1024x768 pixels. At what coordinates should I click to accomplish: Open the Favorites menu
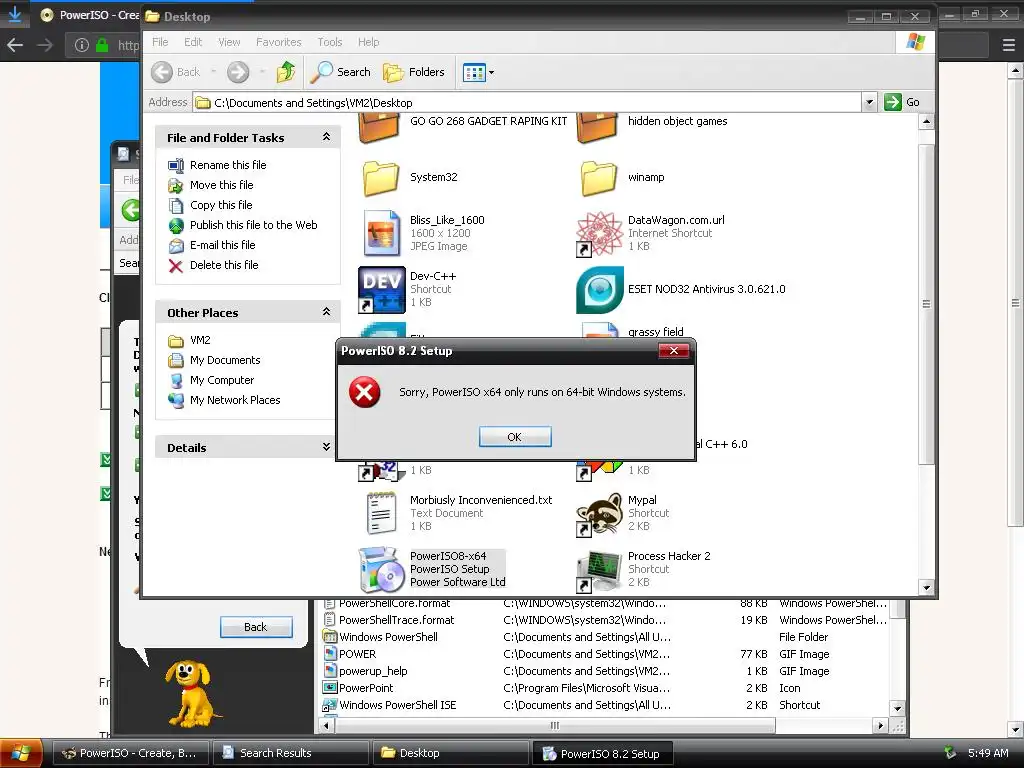point(279,42)
